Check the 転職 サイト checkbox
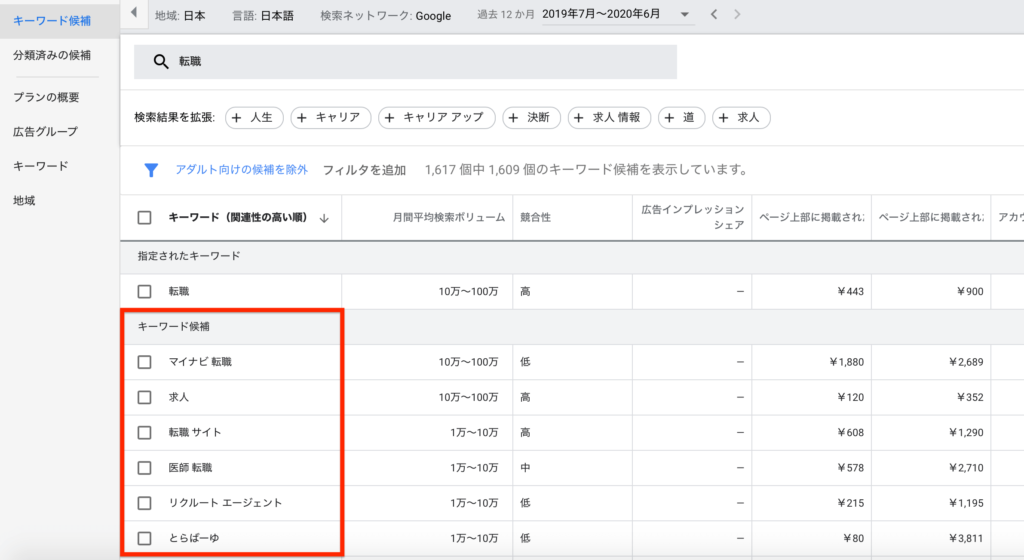 (144, 433)
